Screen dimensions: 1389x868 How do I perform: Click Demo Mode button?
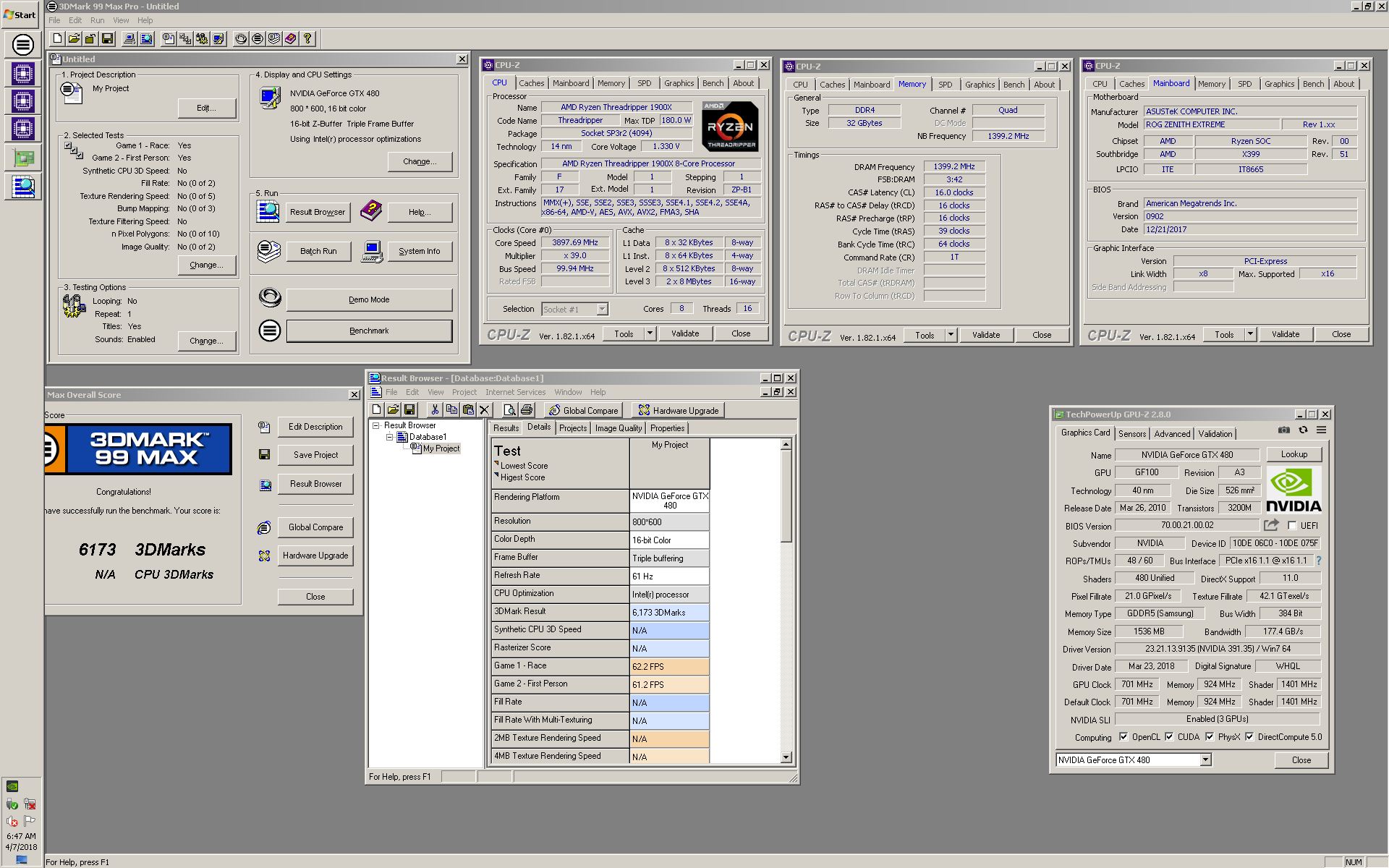(369, 299)
